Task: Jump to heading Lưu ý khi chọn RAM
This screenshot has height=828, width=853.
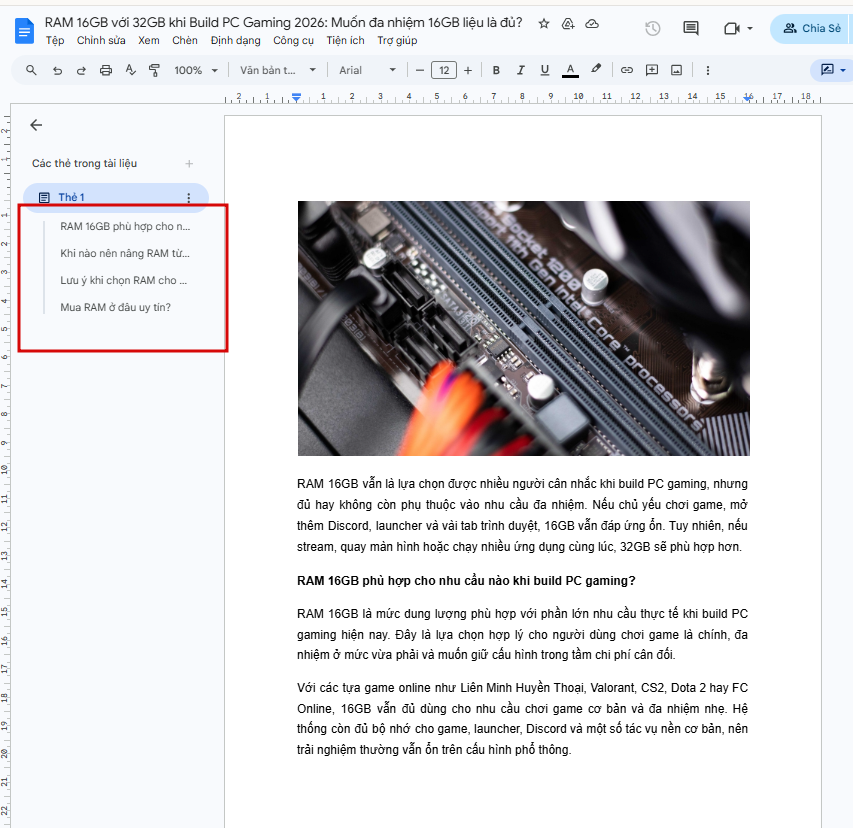Action: pos(123,281)
